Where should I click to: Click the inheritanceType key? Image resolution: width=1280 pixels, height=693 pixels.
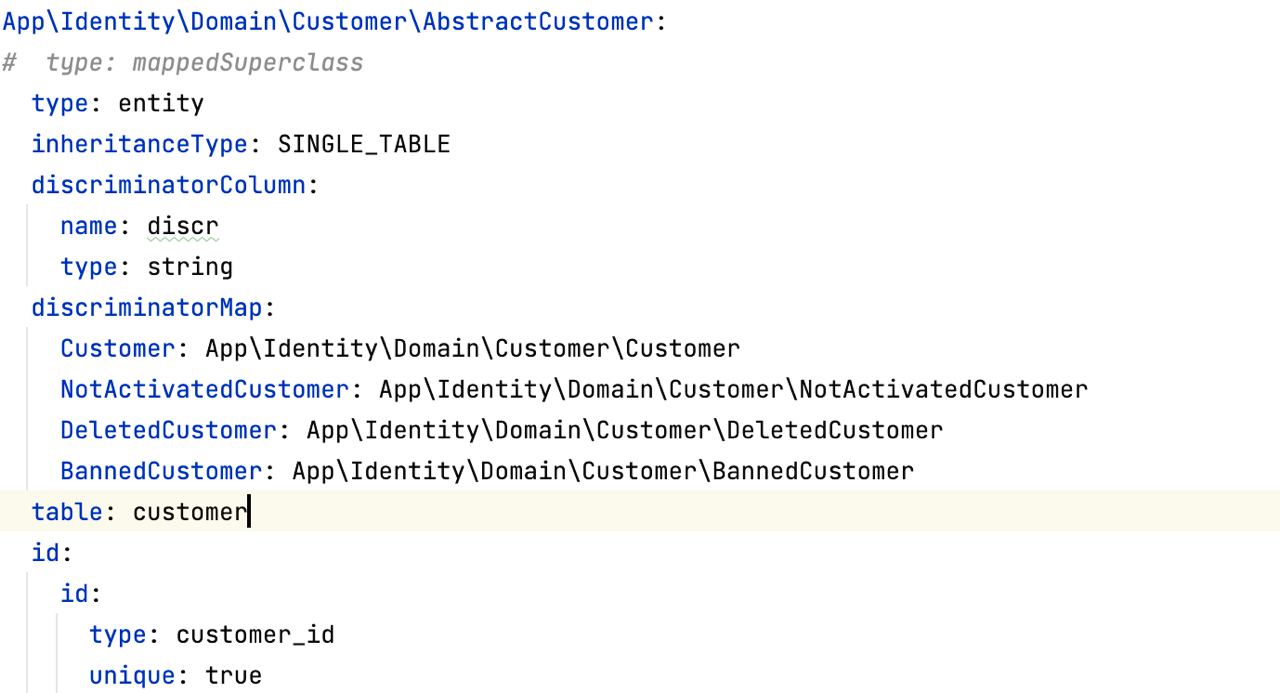[x=139, y=145]
